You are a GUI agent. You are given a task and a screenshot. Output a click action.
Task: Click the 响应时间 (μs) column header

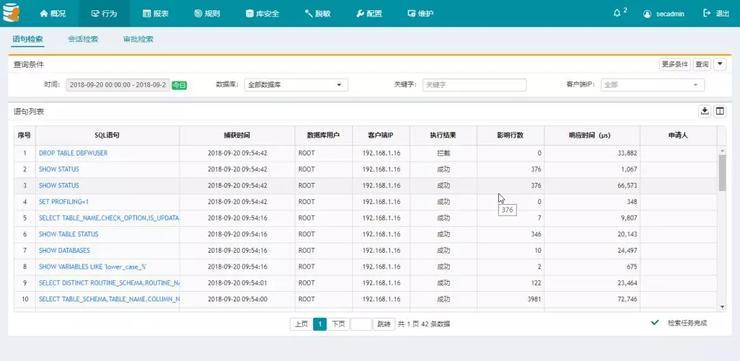click(592, 135)
